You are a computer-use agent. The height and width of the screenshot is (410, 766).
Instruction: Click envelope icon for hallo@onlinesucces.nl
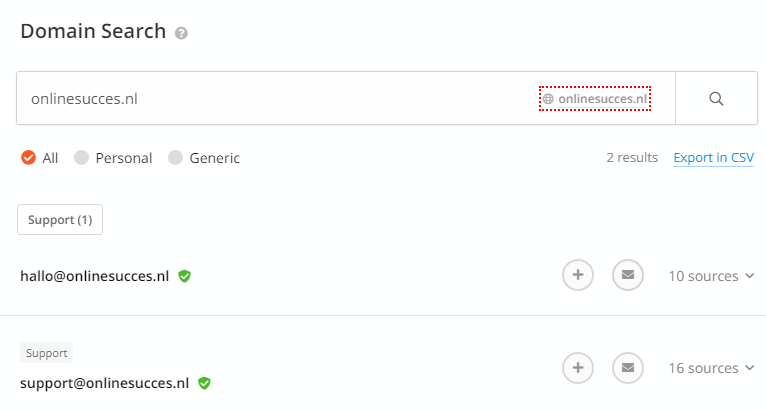coord(628,276)
